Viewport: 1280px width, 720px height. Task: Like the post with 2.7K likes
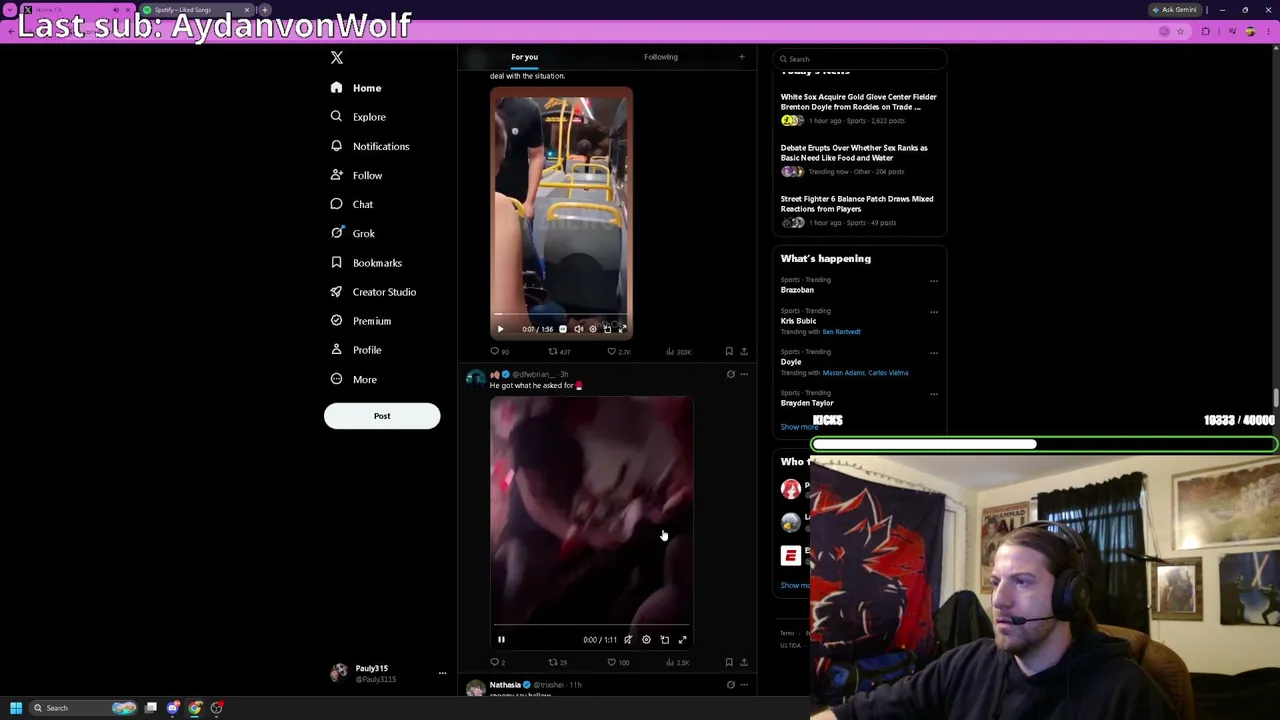[619, 352]
